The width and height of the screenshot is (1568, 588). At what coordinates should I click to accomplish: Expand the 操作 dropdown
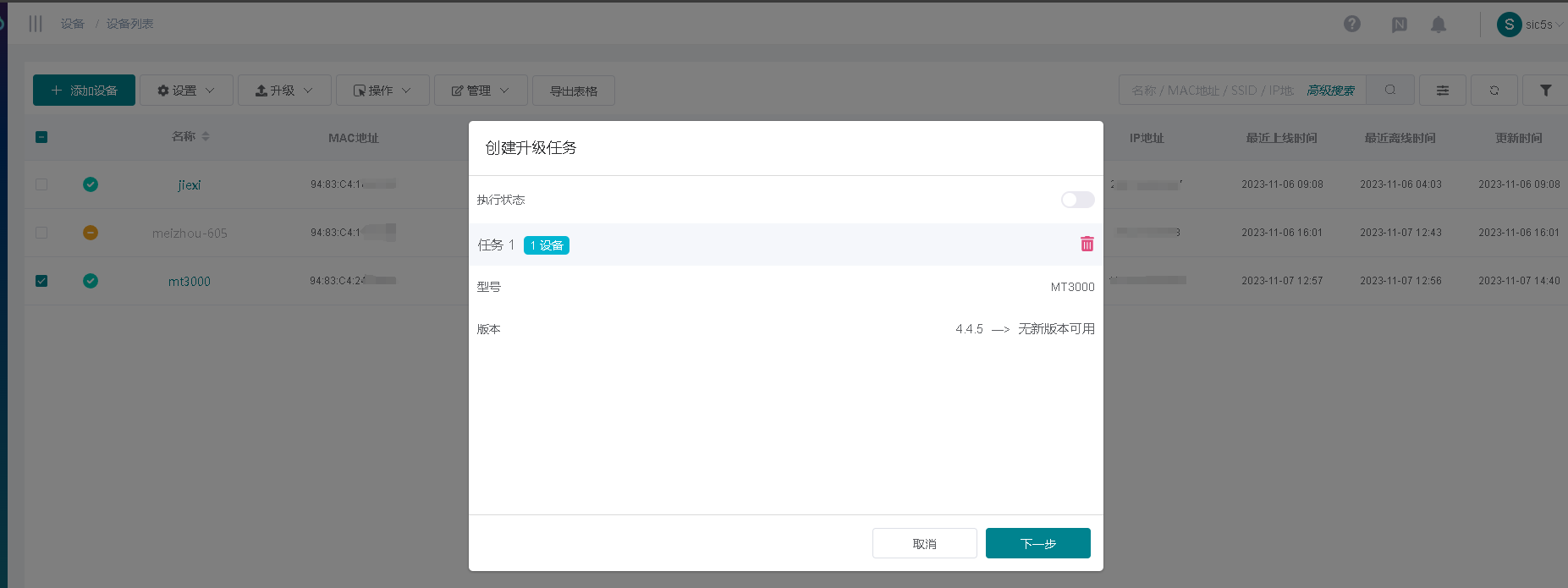coord(382,91)
